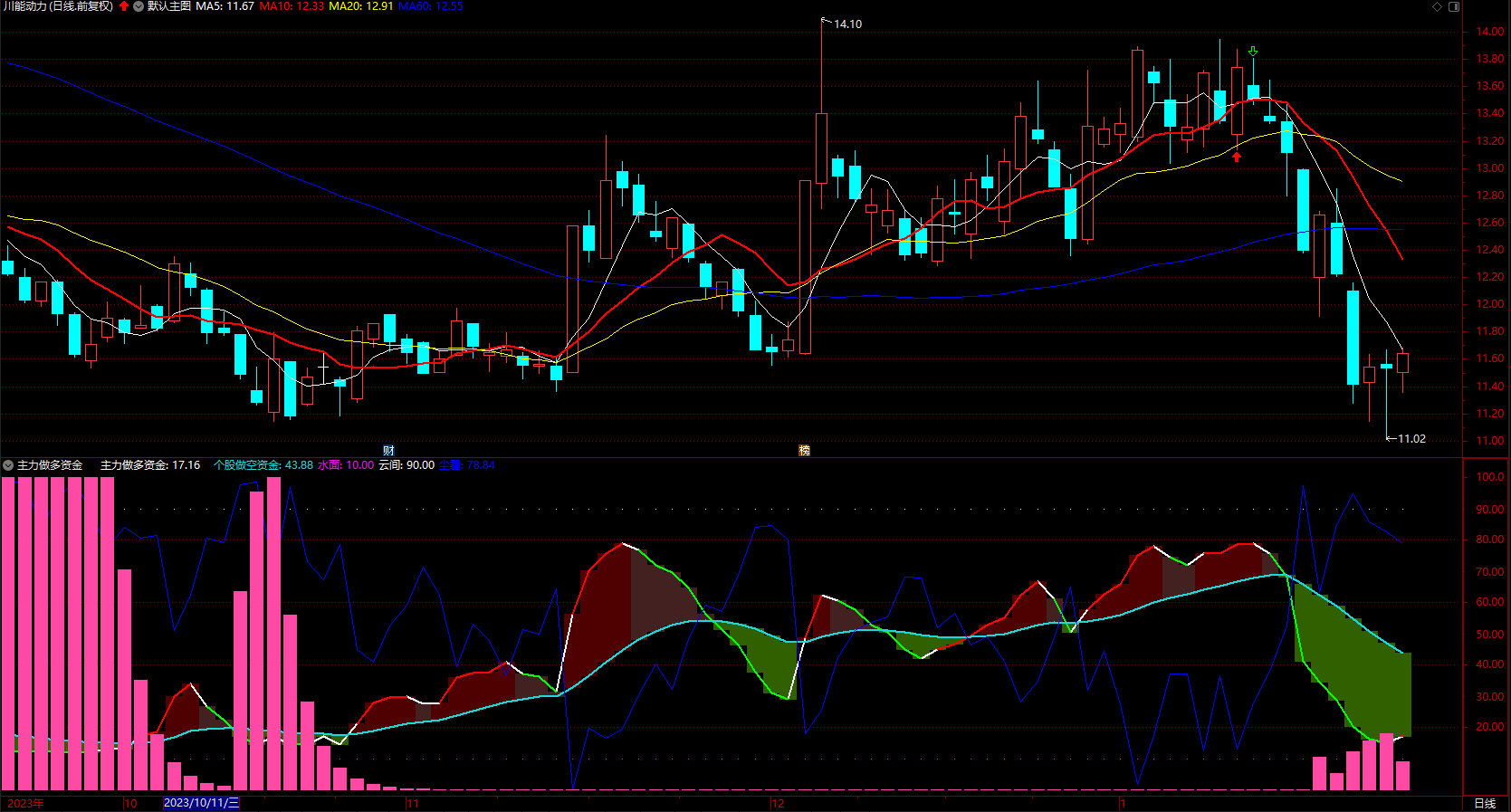Click the green down-arrow sell signal
The height and width of the screenshot is (812, 1511).
tap(1253, 52)
